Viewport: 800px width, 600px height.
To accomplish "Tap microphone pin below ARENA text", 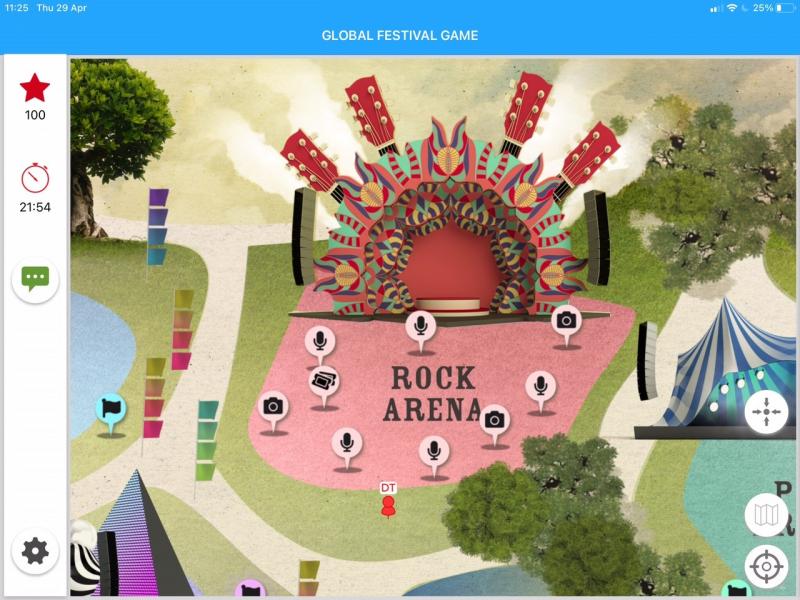I will point(434,456).
